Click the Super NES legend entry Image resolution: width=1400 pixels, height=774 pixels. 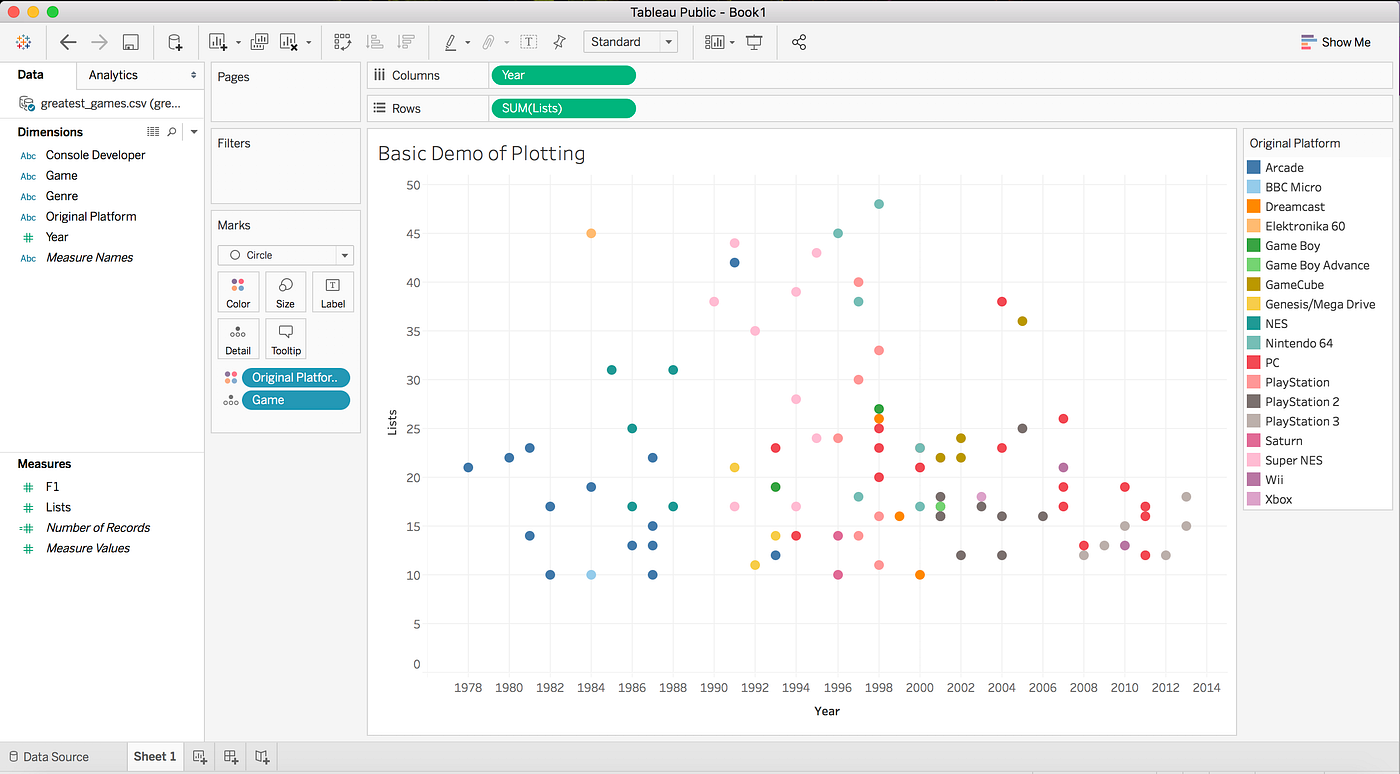pyautogui.click(x=1294, y=460)
